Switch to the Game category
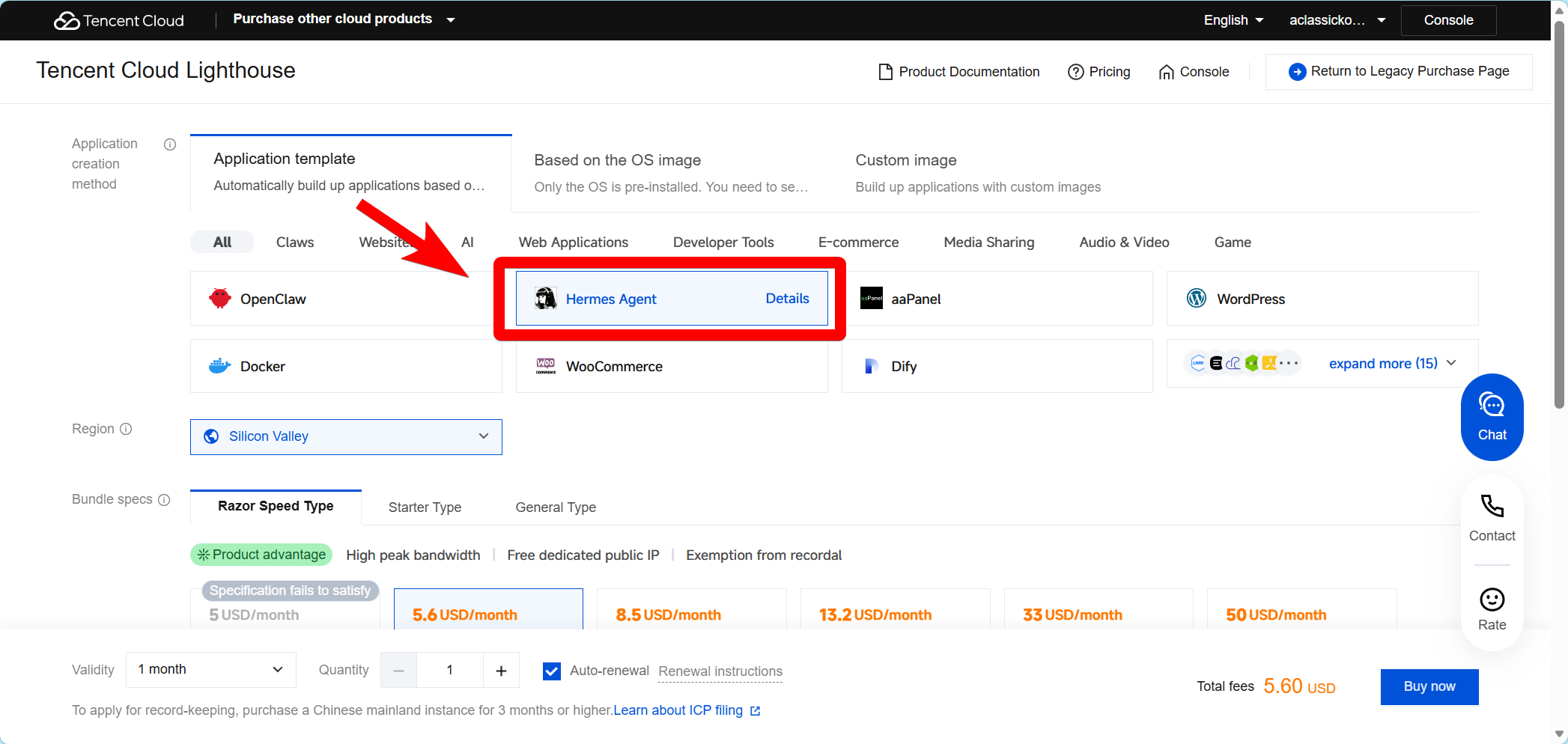 [1233, 243]
